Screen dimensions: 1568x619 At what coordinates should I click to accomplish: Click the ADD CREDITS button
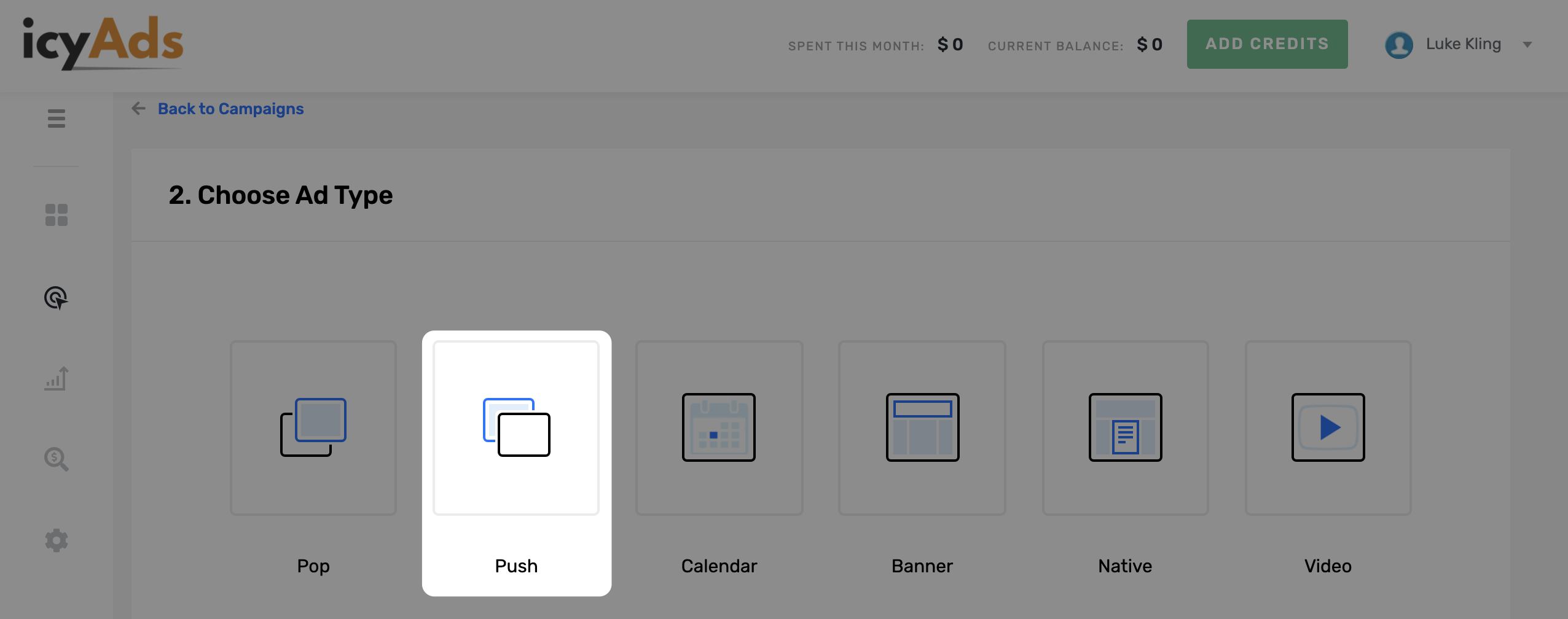click(x=1267, y=44)
